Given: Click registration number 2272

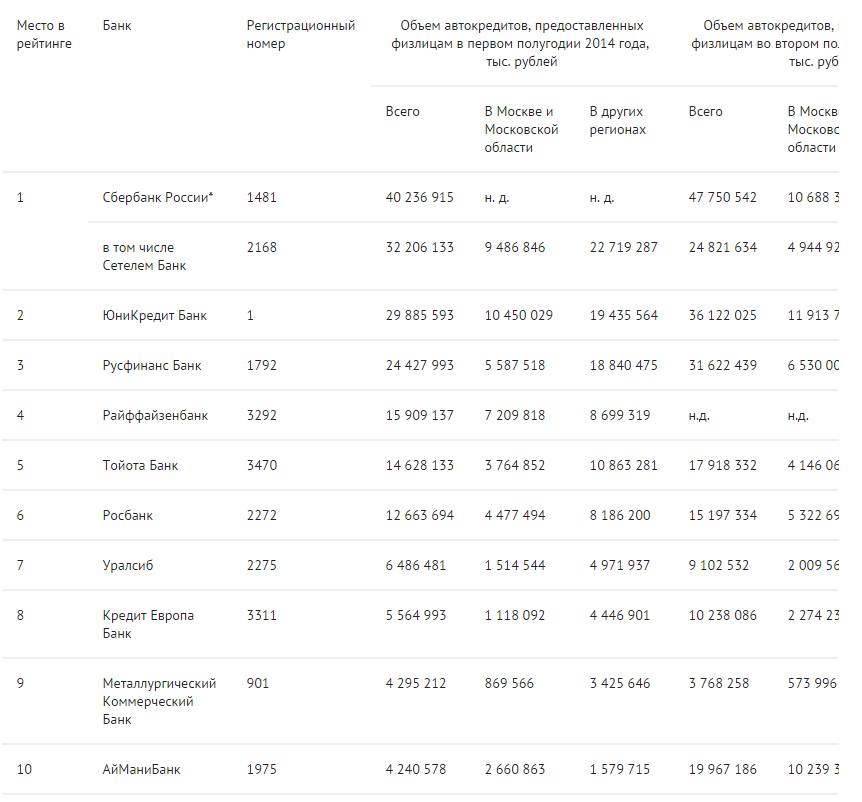Looking at the screenshot, I should click(x=262, y=516).
